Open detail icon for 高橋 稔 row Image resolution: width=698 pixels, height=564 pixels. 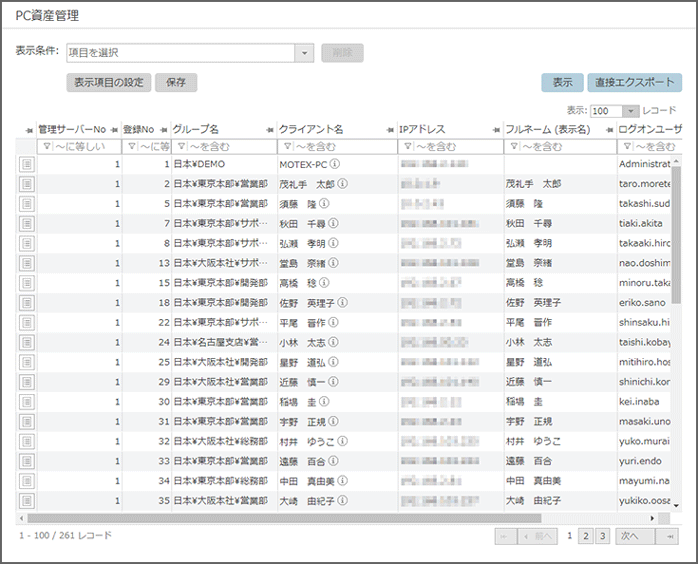coord(27,283)
